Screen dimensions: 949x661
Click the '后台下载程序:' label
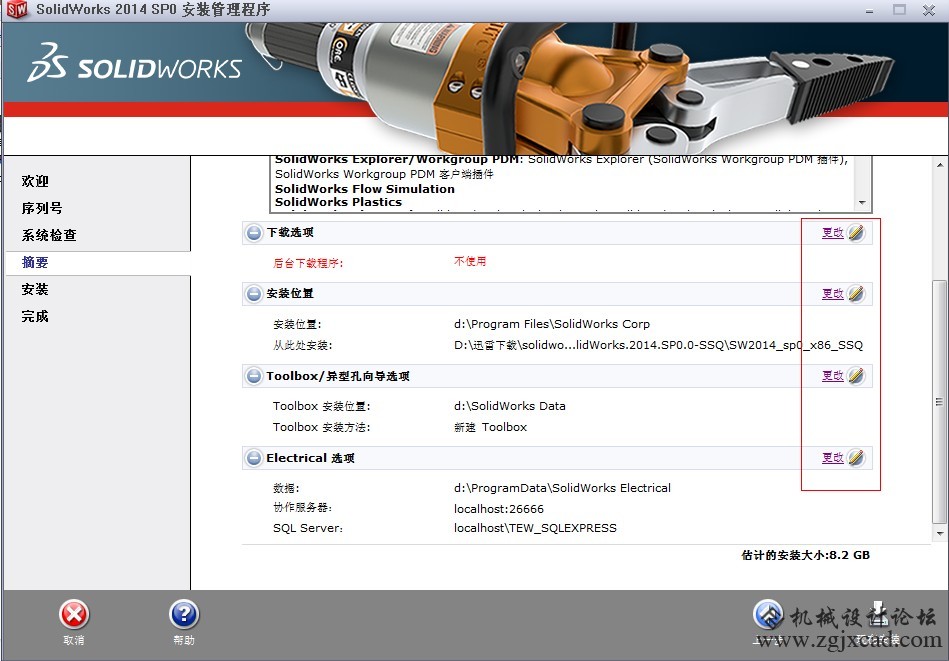coord(308,263)
